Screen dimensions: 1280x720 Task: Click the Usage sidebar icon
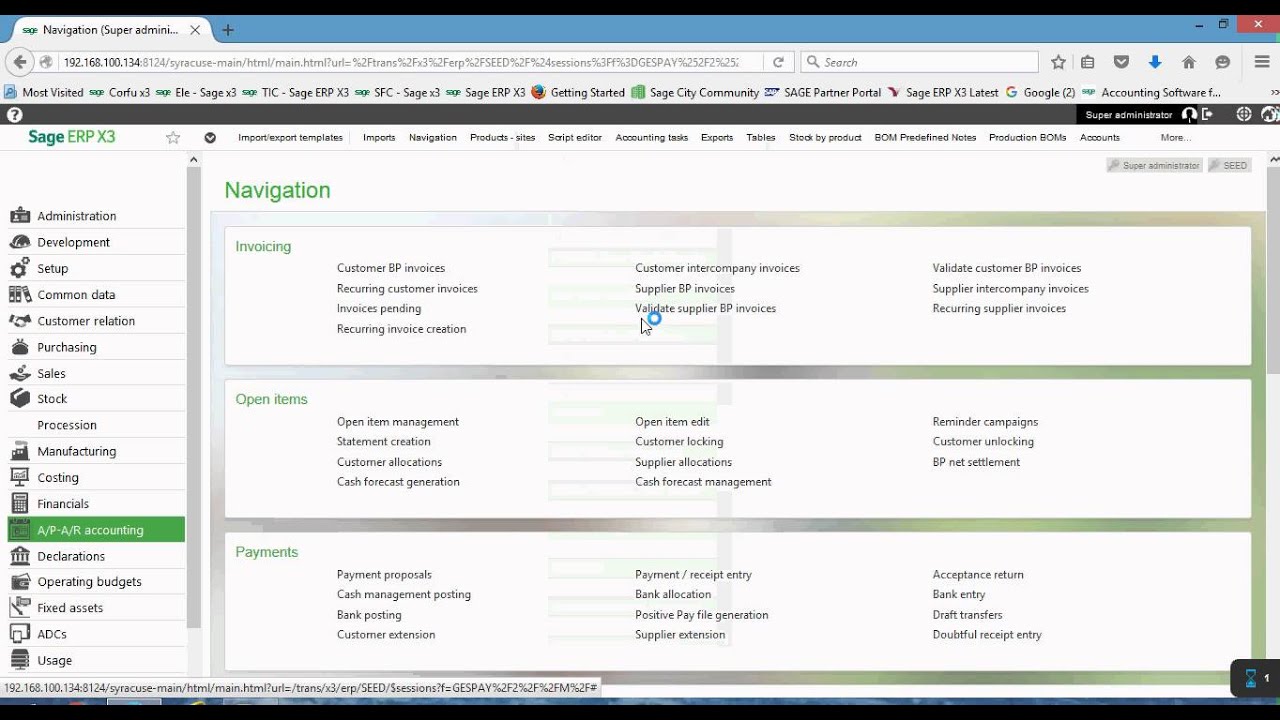point(20,660)
